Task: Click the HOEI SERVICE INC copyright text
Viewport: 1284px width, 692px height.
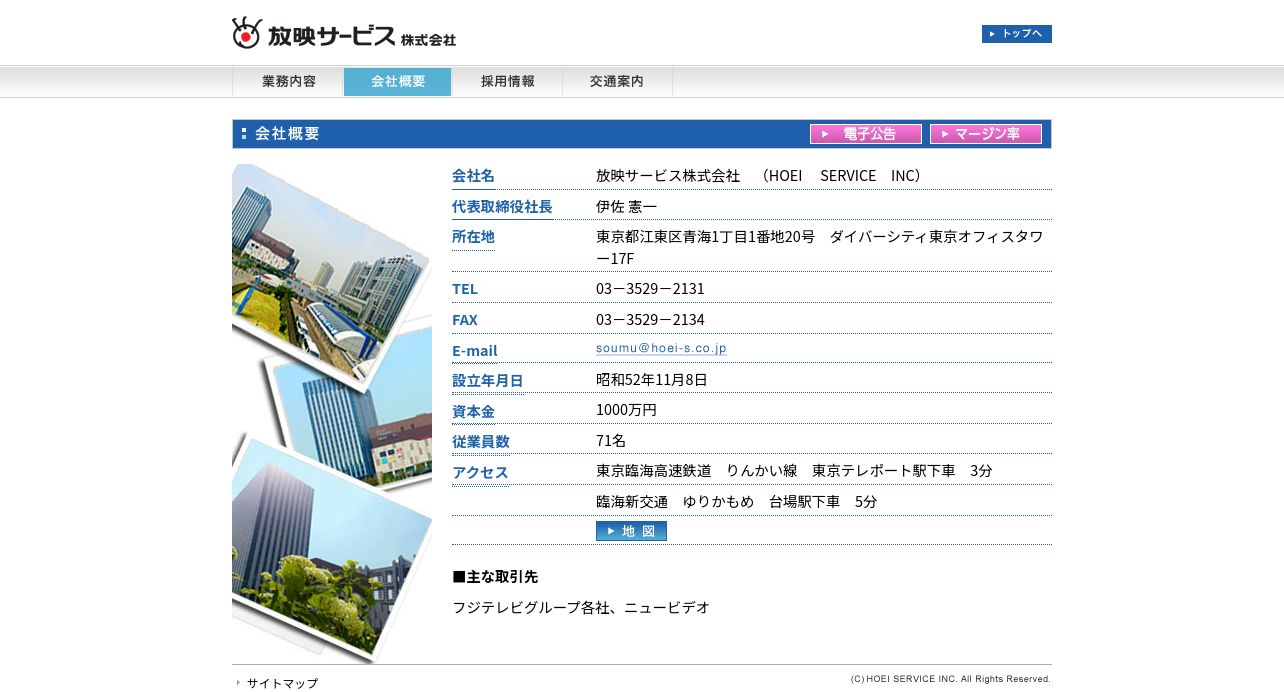Action: coord(950,679)
